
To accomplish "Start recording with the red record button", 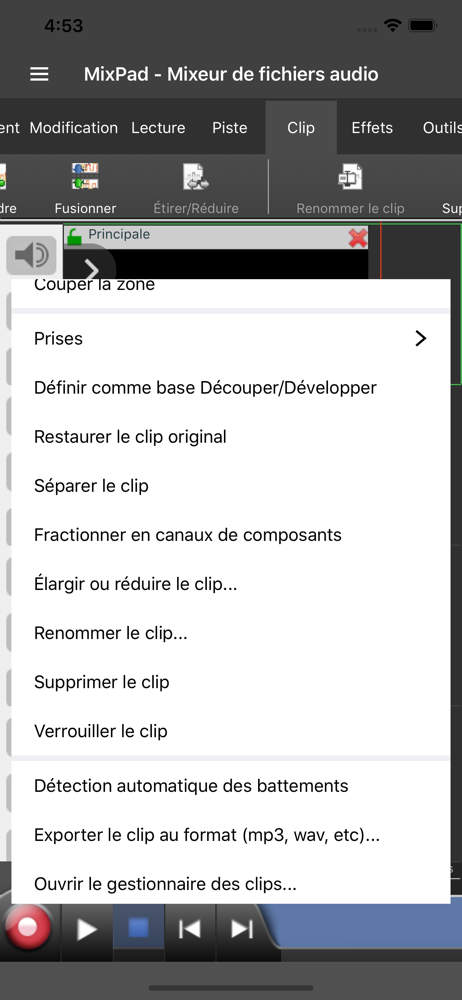I will click(27, 927).
